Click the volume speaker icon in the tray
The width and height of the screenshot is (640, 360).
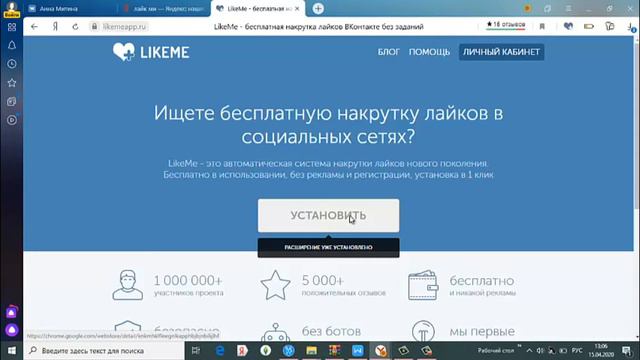(540, 351)
